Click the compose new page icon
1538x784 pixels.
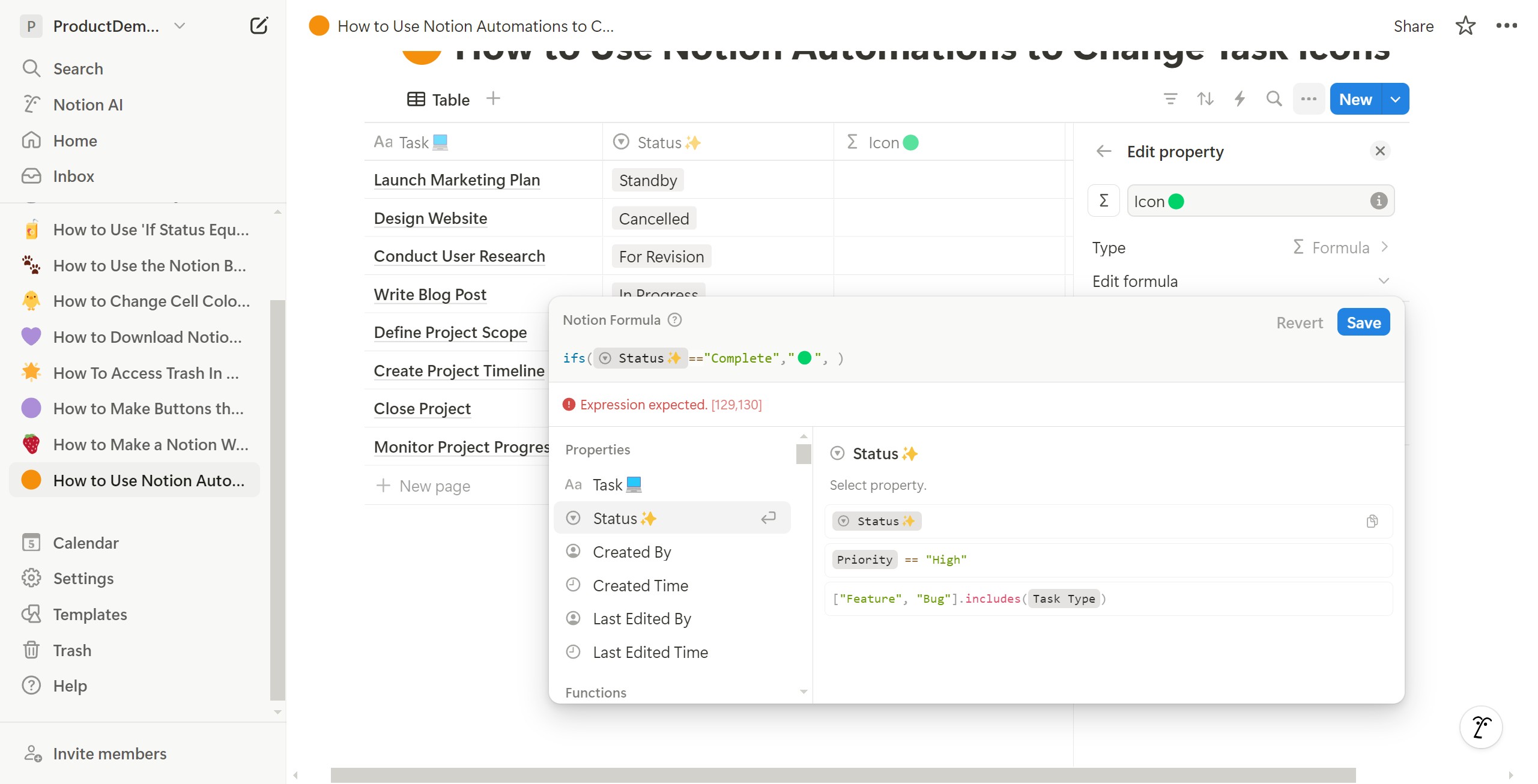[258, 26]
